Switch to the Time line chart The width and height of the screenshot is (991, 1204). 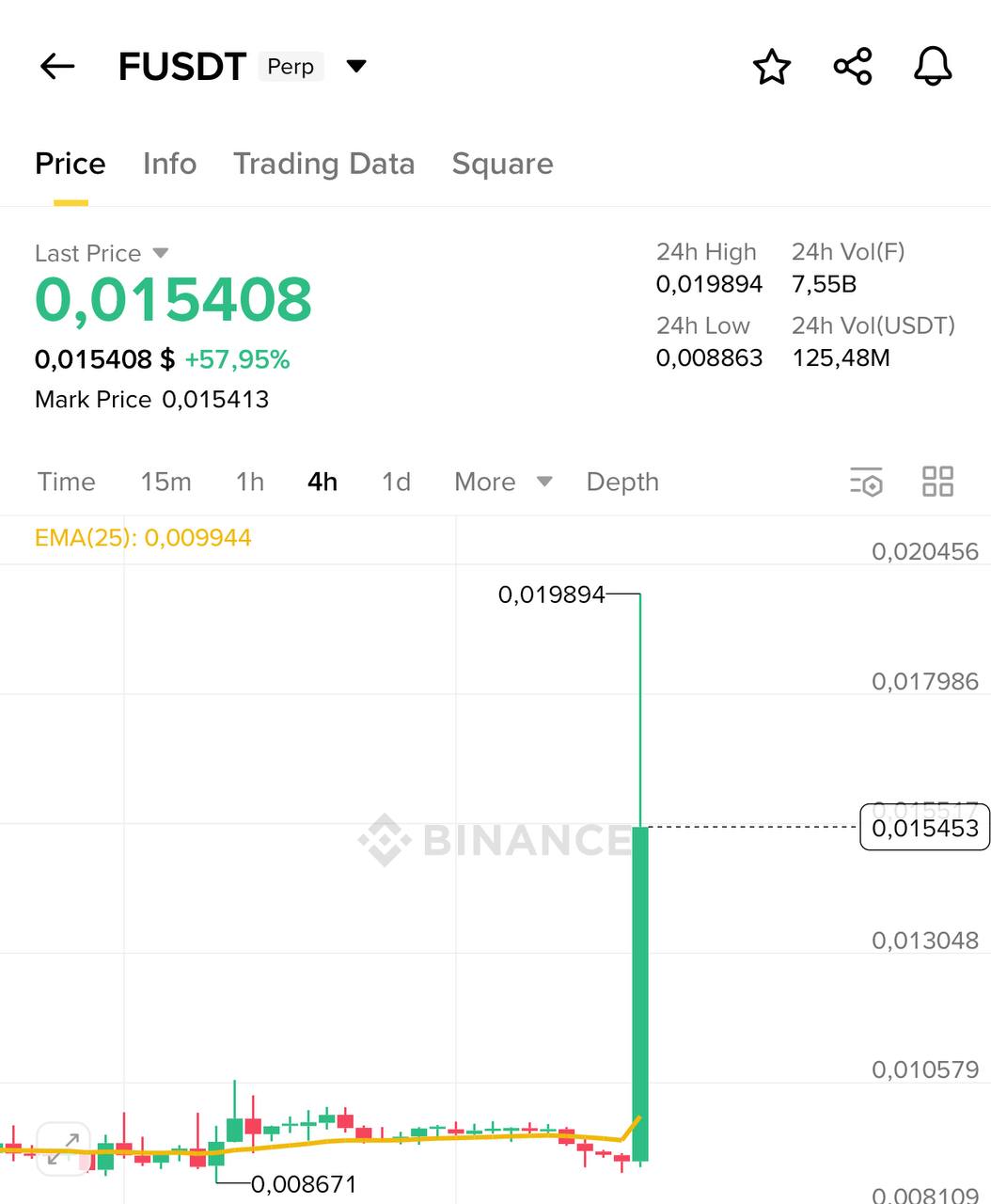(x=66, y=482)
